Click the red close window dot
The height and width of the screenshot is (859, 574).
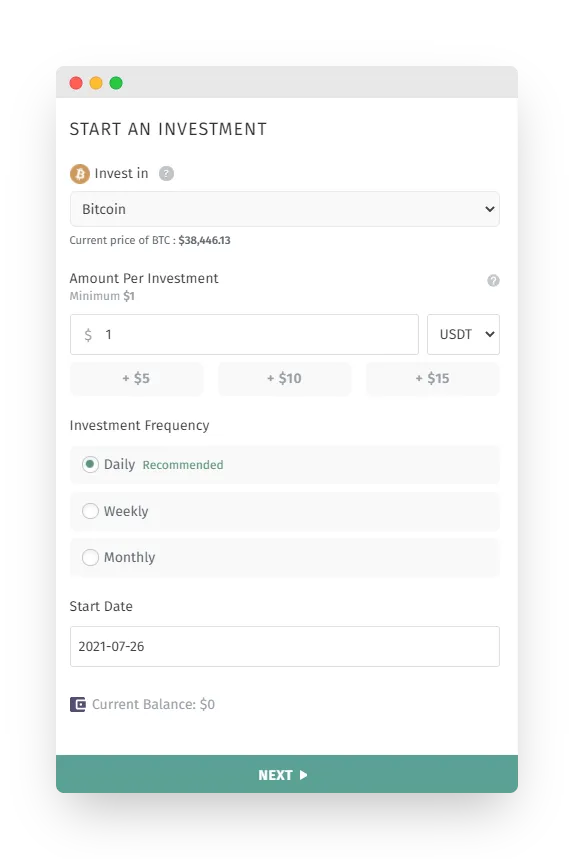click(x=76, y=83)
